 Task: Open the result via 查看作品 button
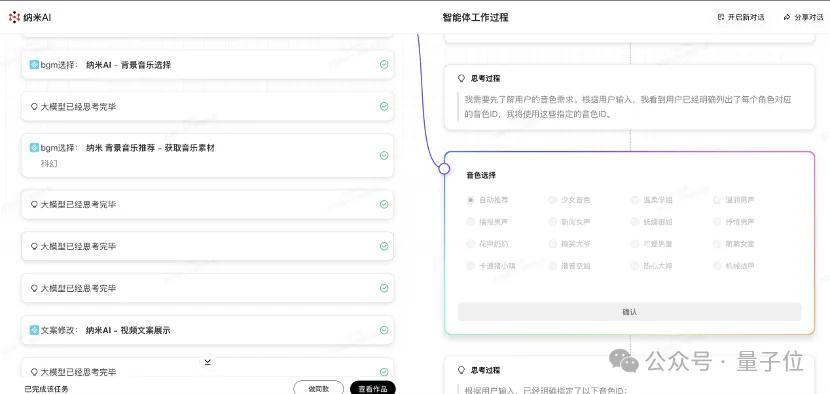pyautogui.click(x=373, y=388)
